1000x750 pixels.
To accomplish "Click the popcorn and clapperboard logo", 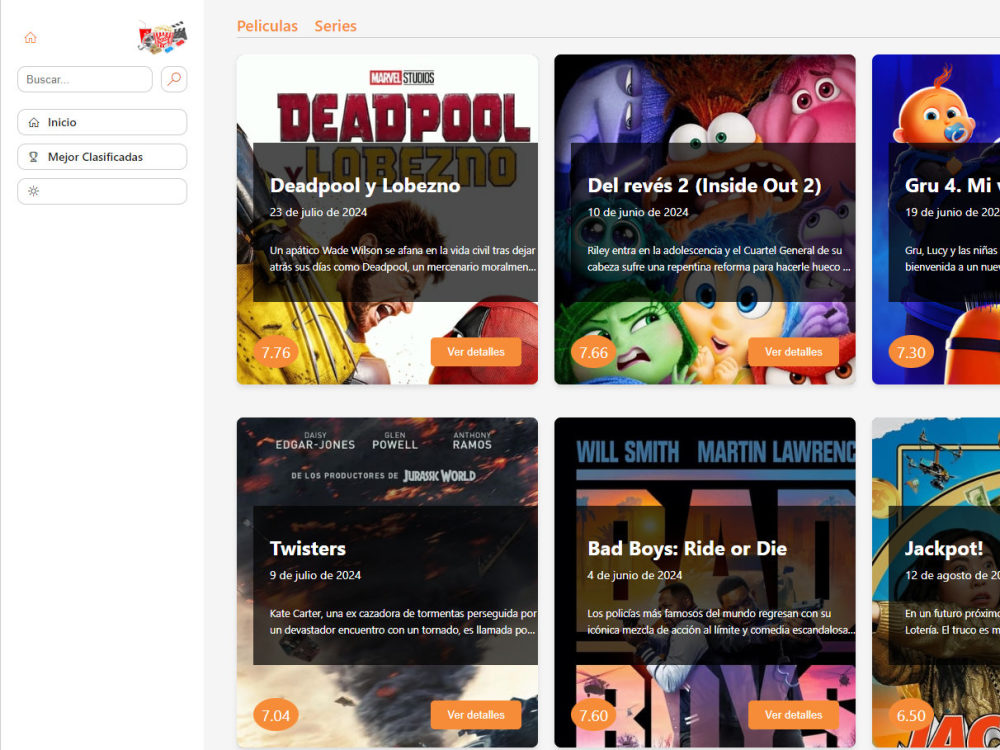I will pyautogui.click(x=163, y=37).
